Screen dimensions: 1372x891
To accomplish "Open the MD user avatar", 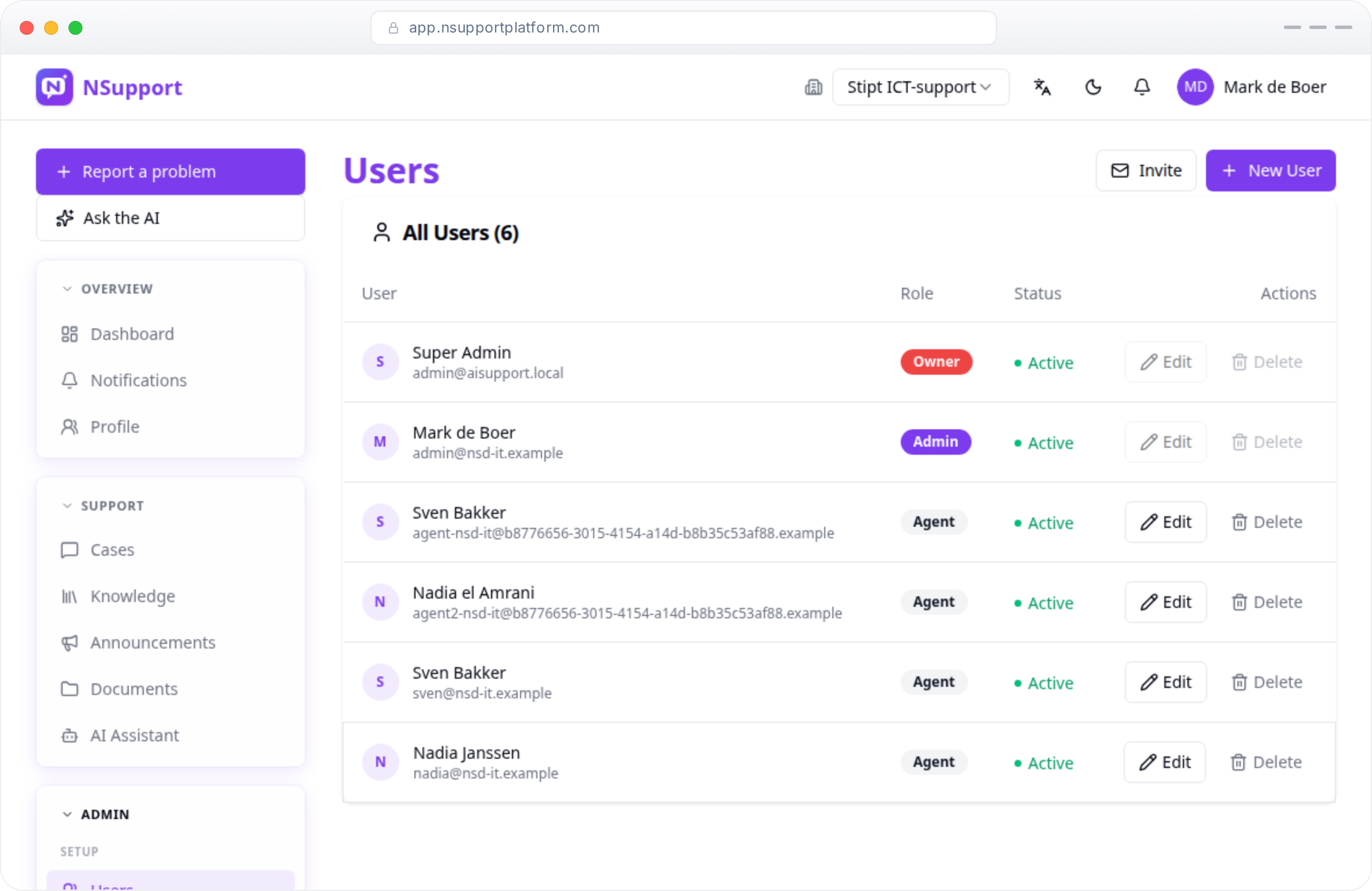I will pos(1195,87).
